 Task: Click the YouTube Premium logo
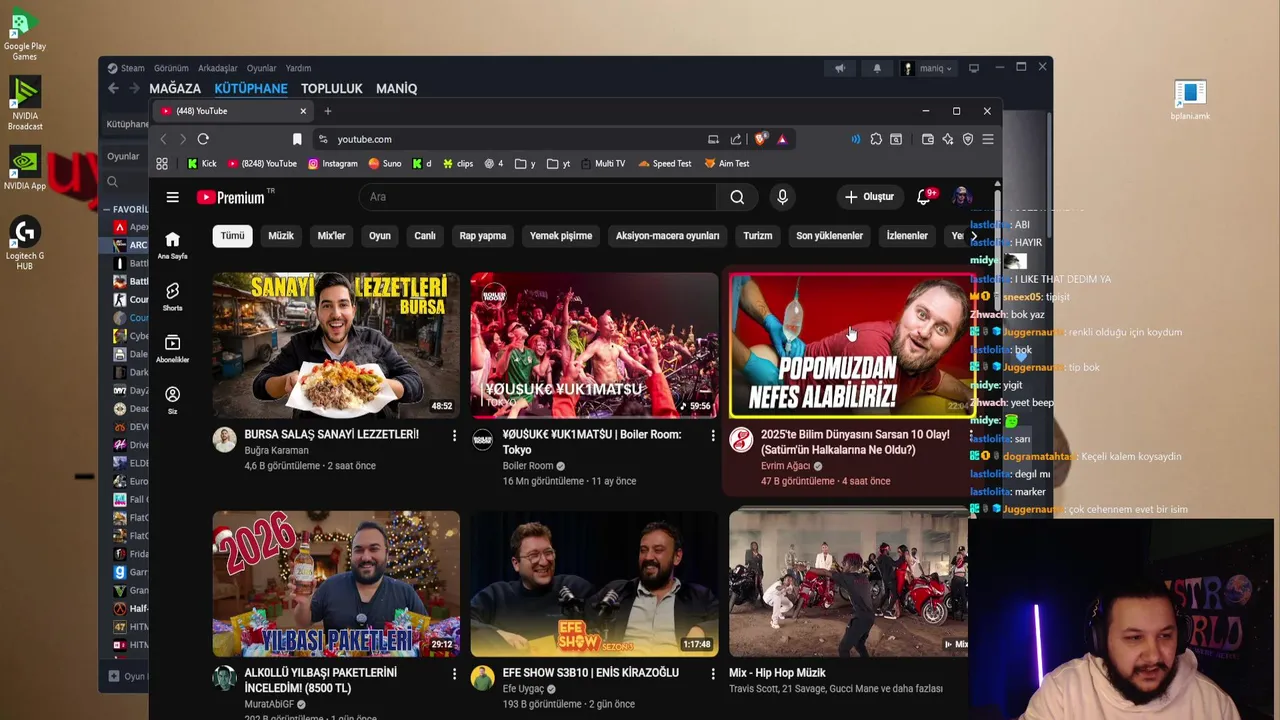(x=231, y=197)
